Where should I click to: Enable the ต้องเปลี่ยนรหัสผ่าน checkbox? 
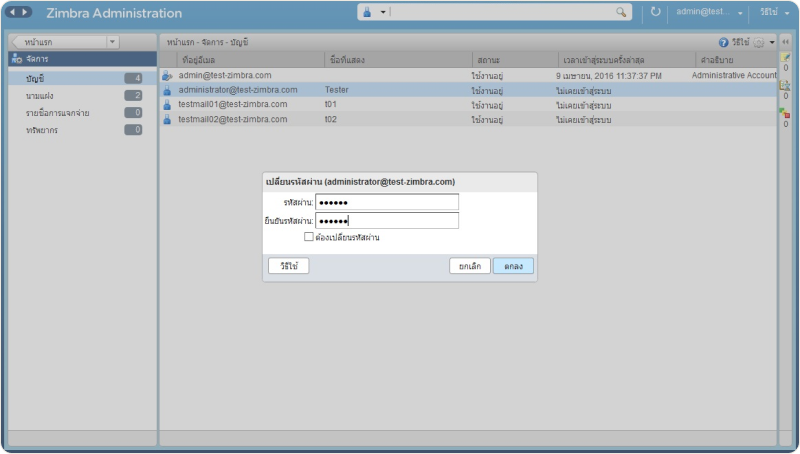(x=309, y=237)
